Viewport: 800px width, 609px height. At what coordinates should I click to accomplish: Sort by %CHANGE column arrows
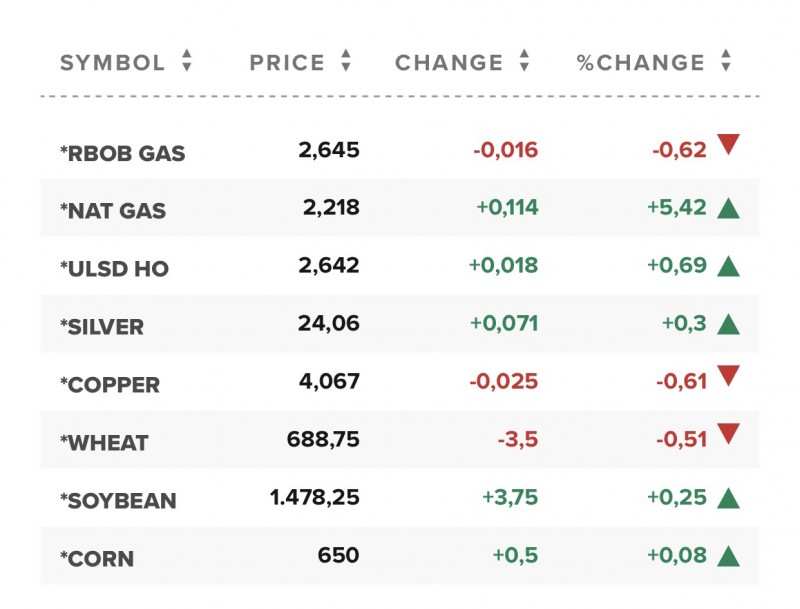click(726, 62)
